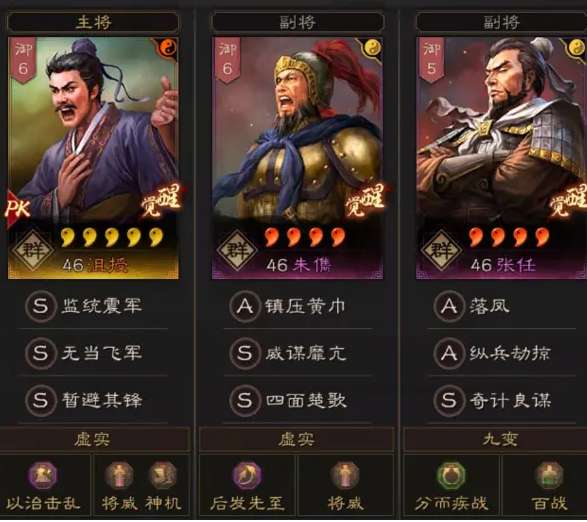Select the 主将 slot header
Viewport: 587px width, 522px height.
point(93,22)
